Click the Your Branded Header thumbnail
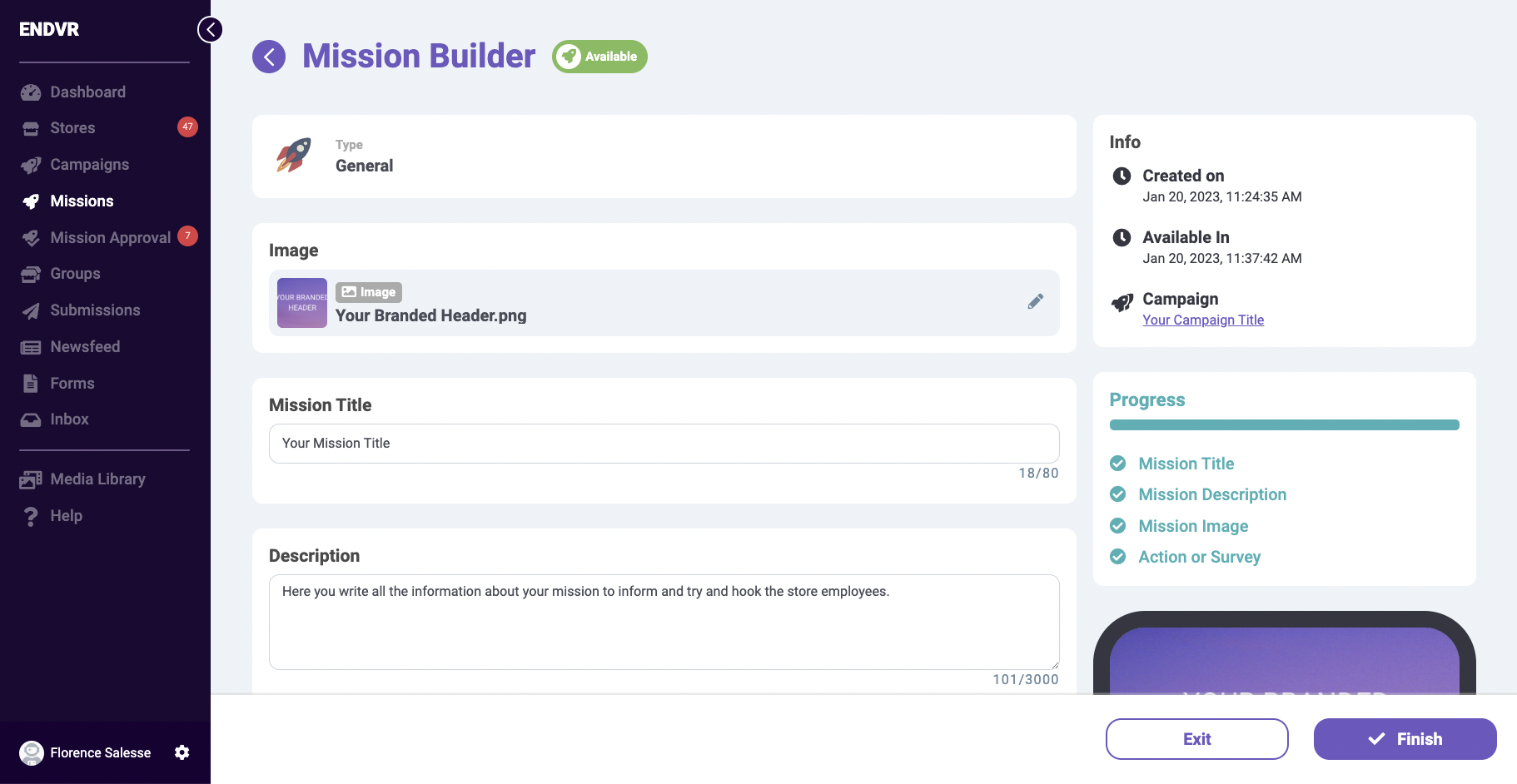 point(302,303)
